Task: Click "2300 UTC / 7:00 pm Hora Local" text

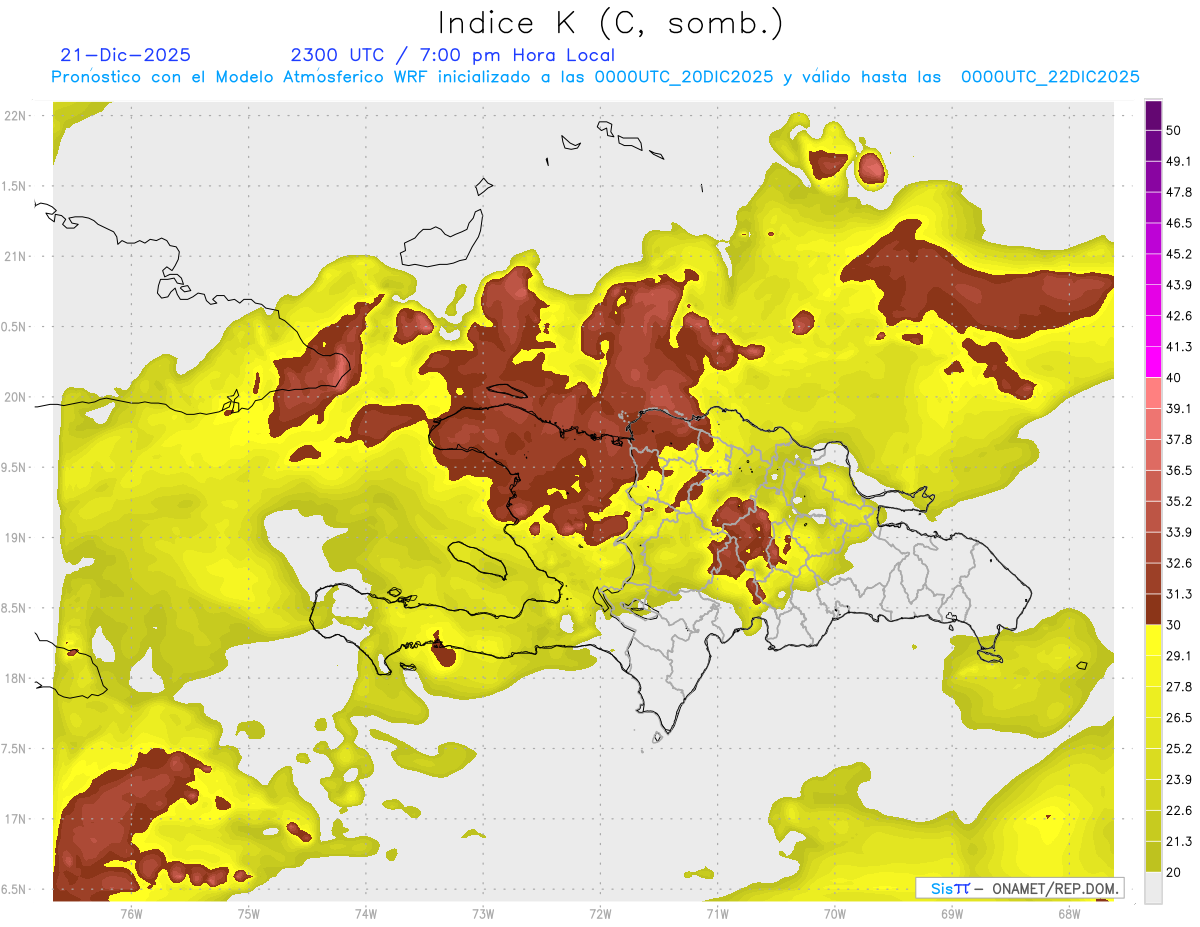Action: (452, 56)
